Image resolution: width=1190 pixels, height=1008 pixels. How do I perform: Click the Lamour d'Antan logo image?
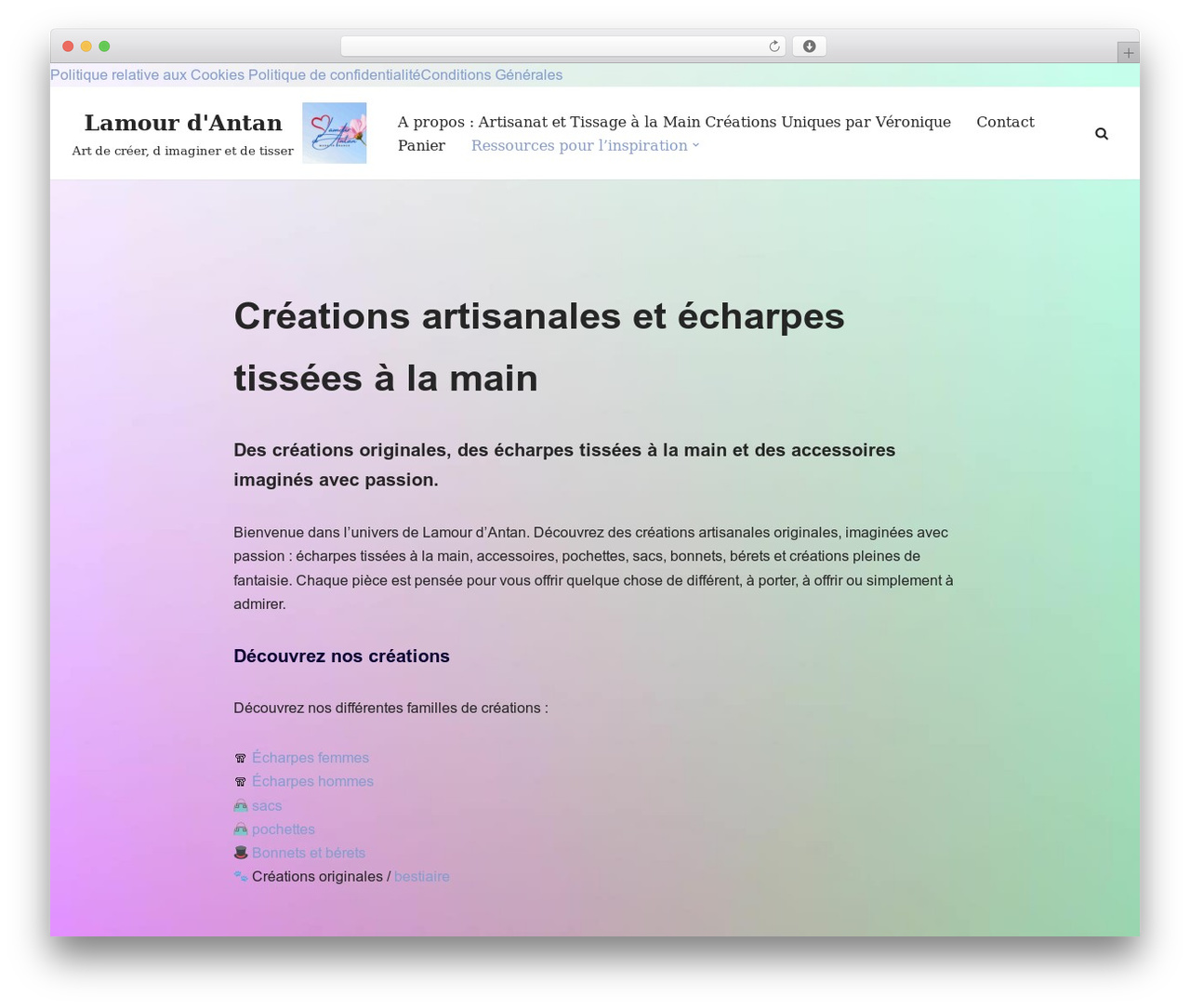tap(335, 133)
